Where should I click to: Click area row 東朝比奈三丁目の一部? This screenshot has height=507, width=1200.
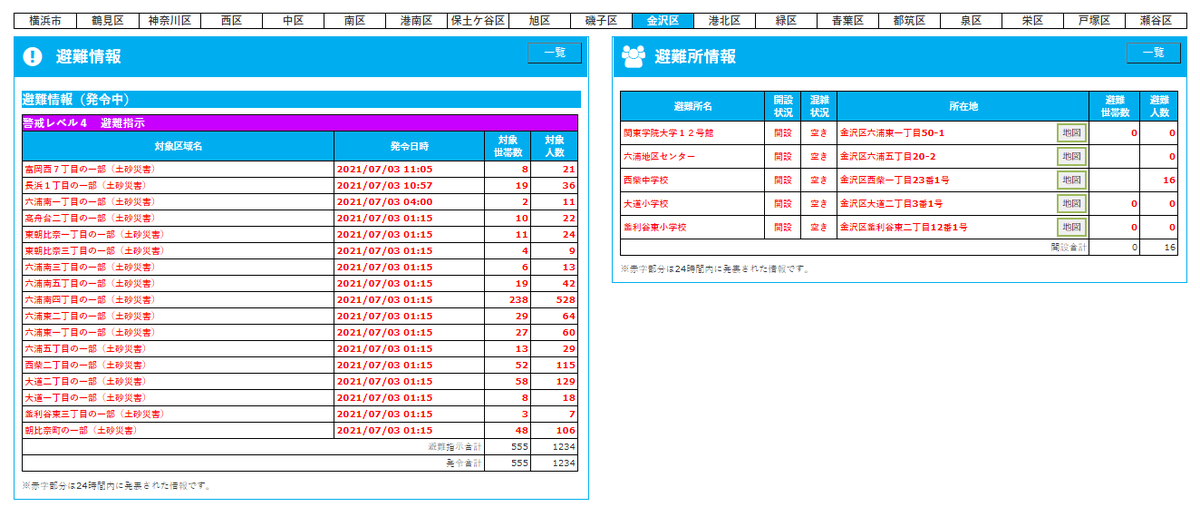point(300,250)
